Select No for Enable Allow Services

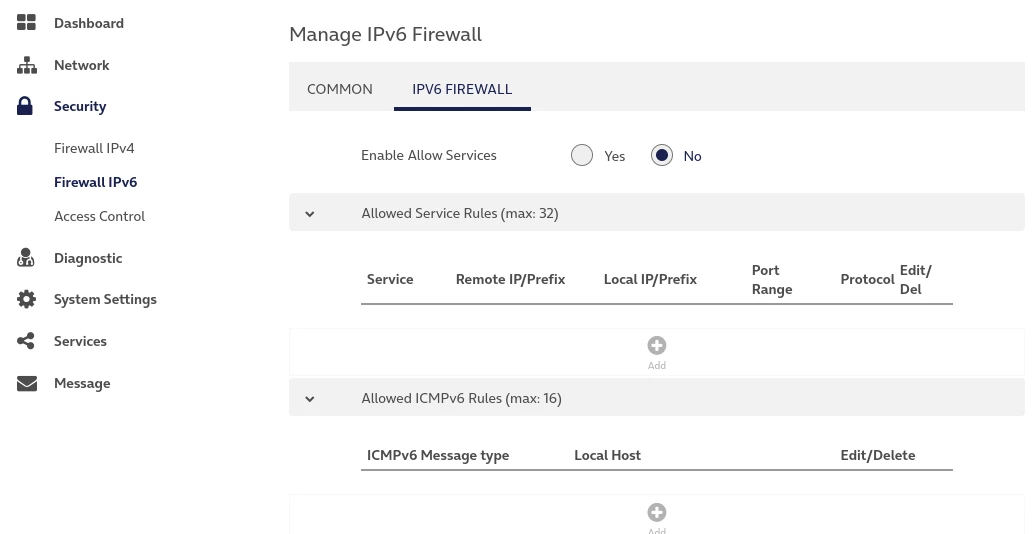(x=662, y=155)
